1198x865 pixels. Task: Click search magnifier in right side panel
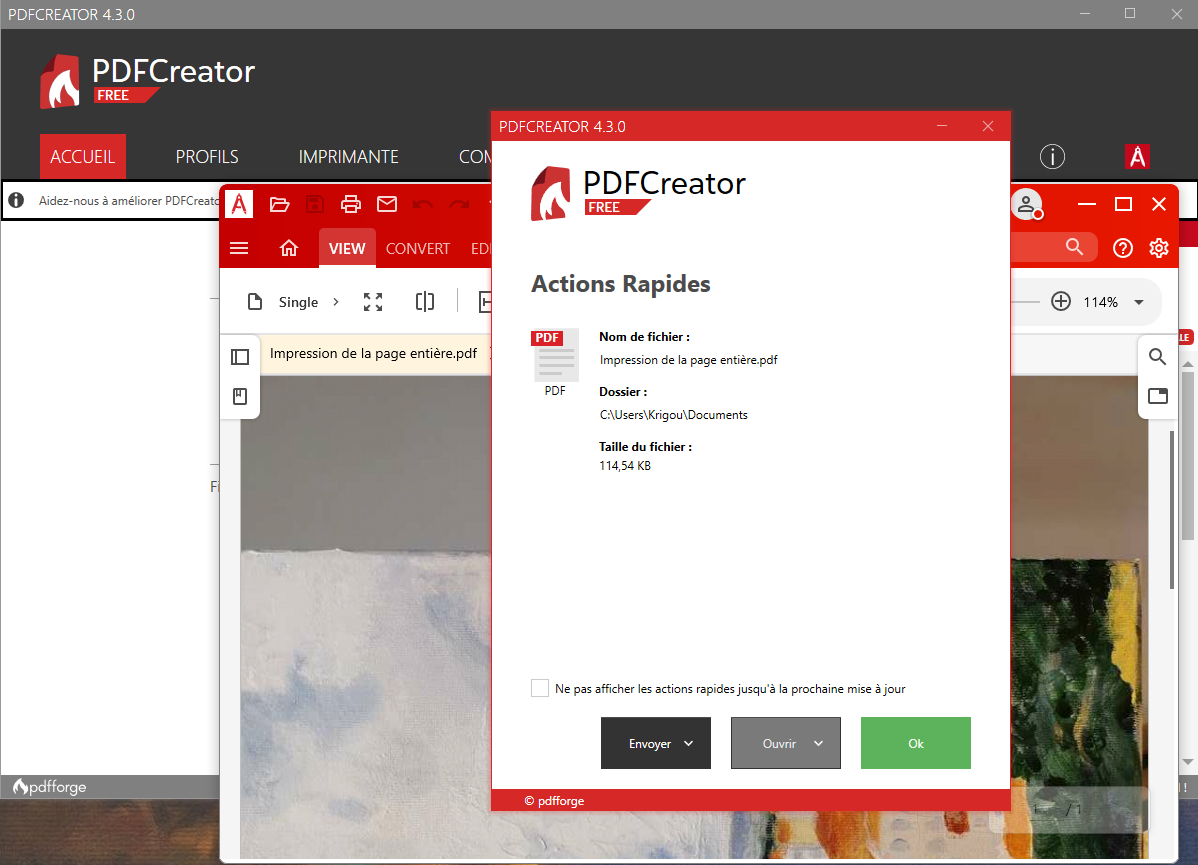click(1158, 357)
